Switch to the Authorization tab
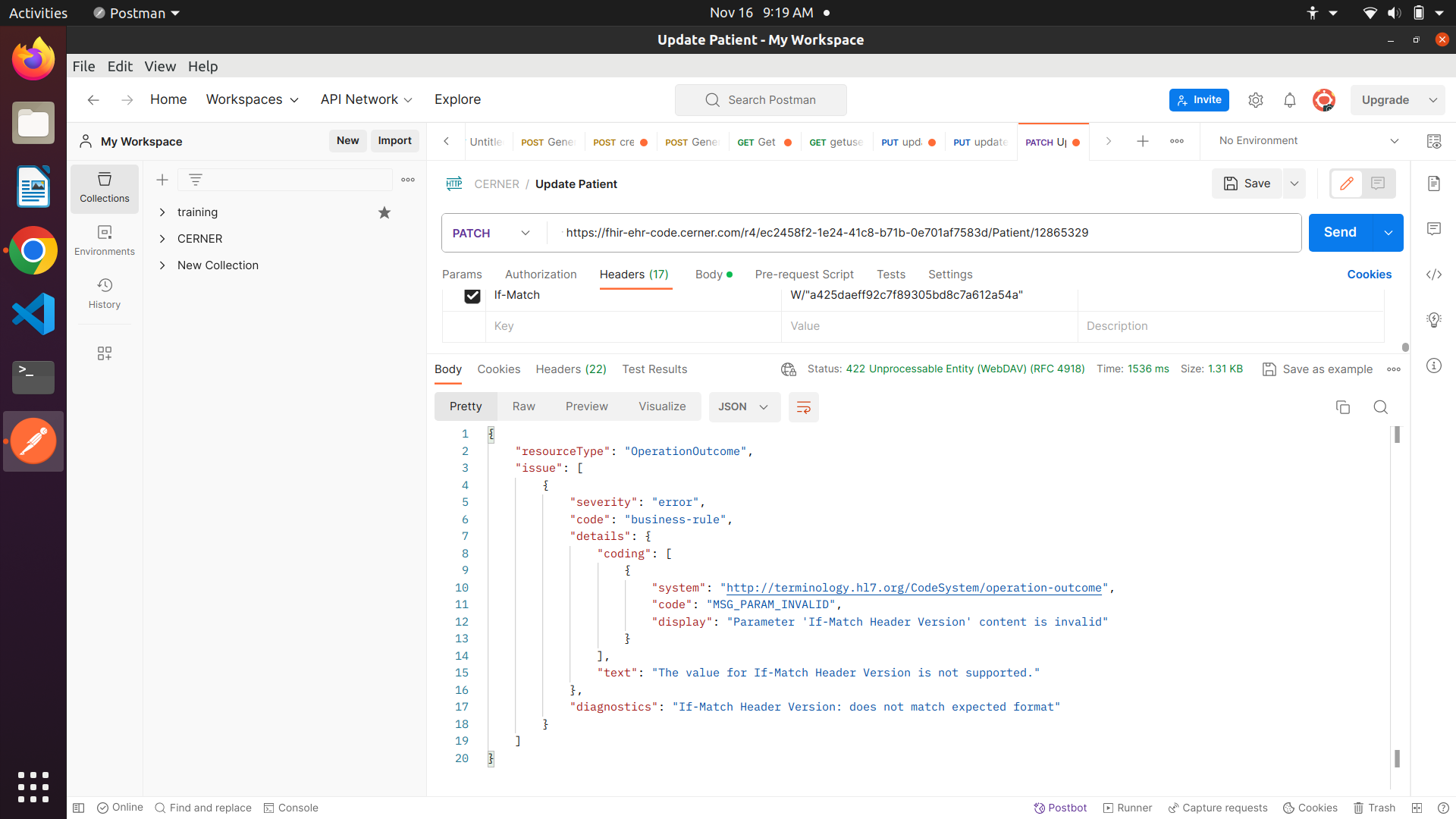Screen dimensions: 1456x819 point(541,275)
